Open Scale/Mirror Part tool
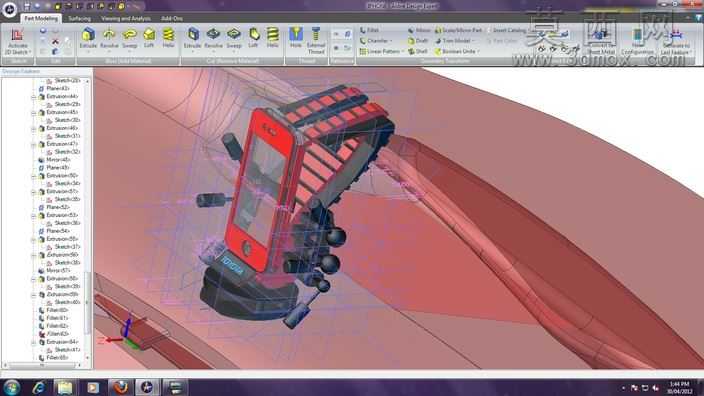 (x=458, y=30)
